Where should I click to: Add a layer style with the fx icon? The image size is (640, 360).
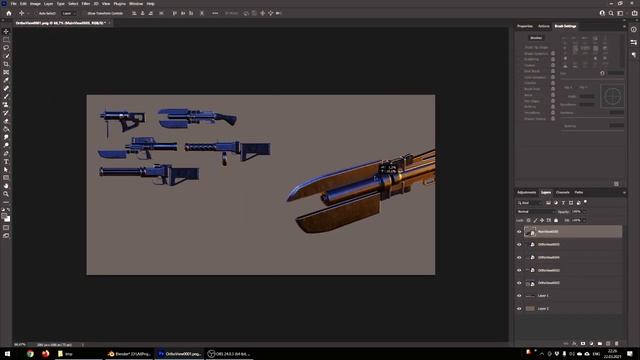[574, 344]
